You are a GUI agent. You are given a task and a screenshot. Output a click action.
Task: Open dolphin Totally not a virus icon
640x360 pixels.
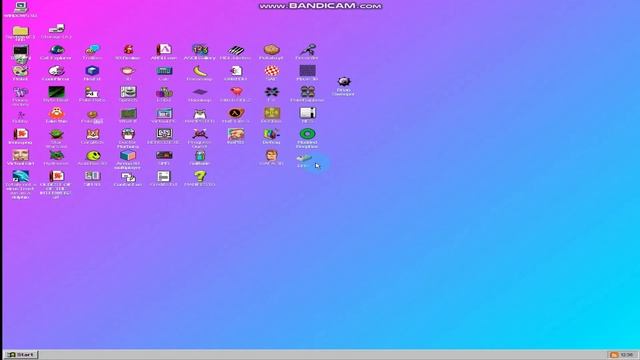click(x=20, y=176)
